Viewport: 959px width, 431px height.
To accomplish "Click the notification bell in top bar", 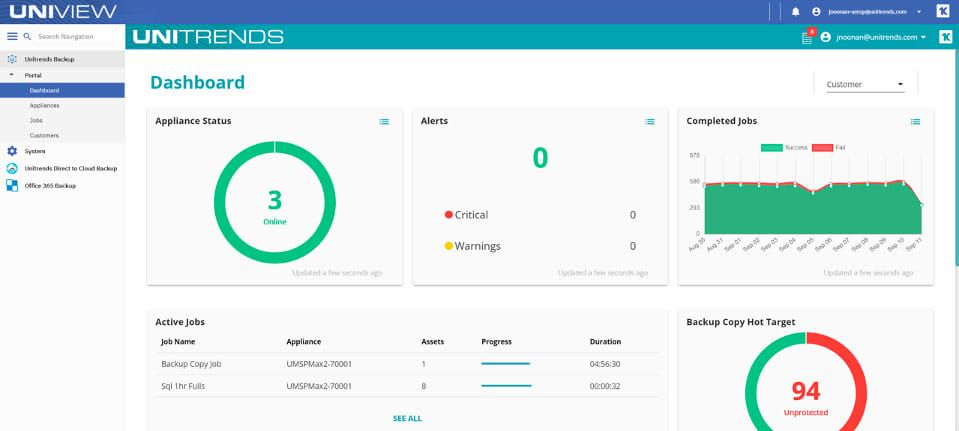I will [x=796, y=12].
